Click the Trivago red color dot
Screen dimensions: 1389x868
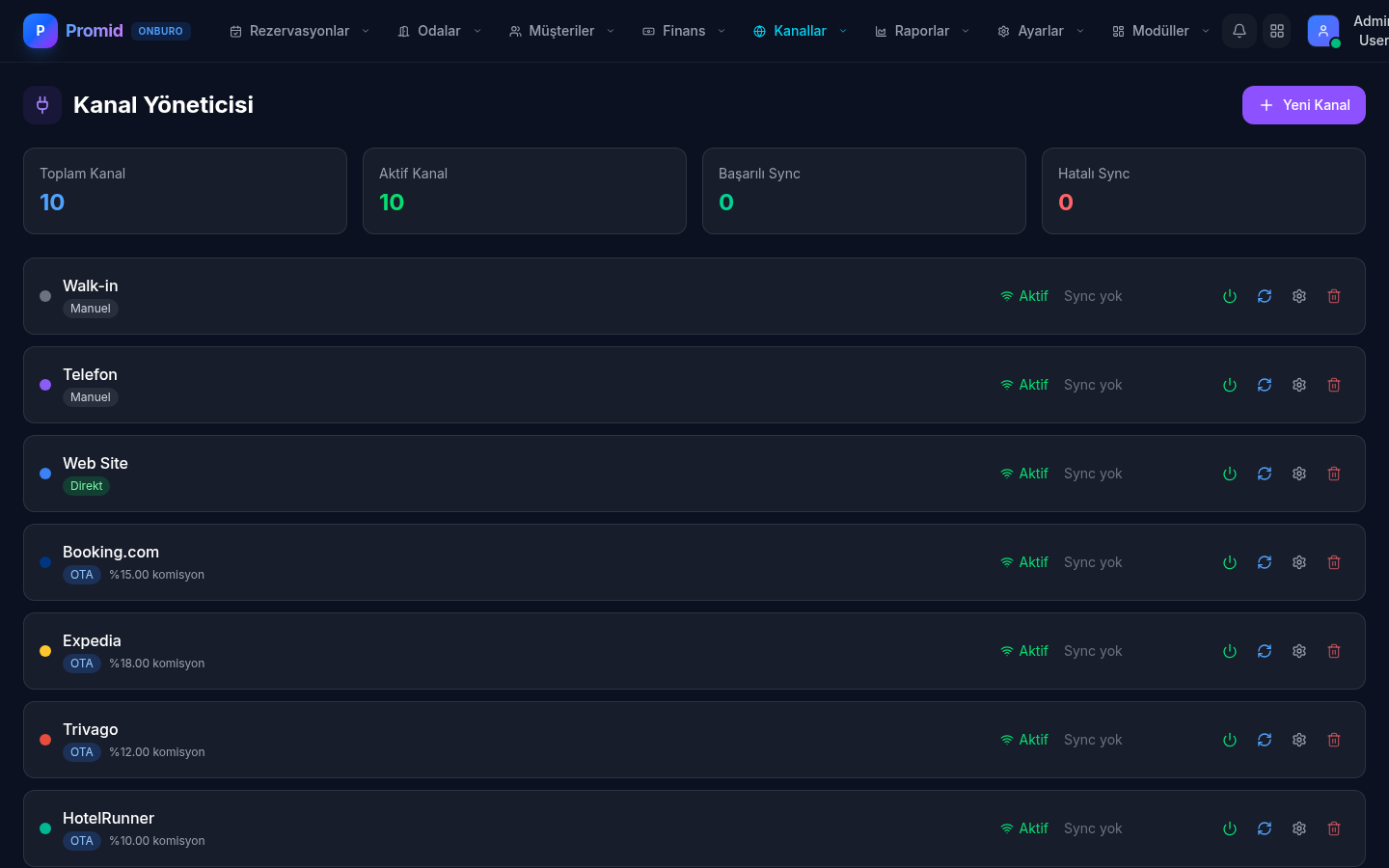(x=45, y=740)
